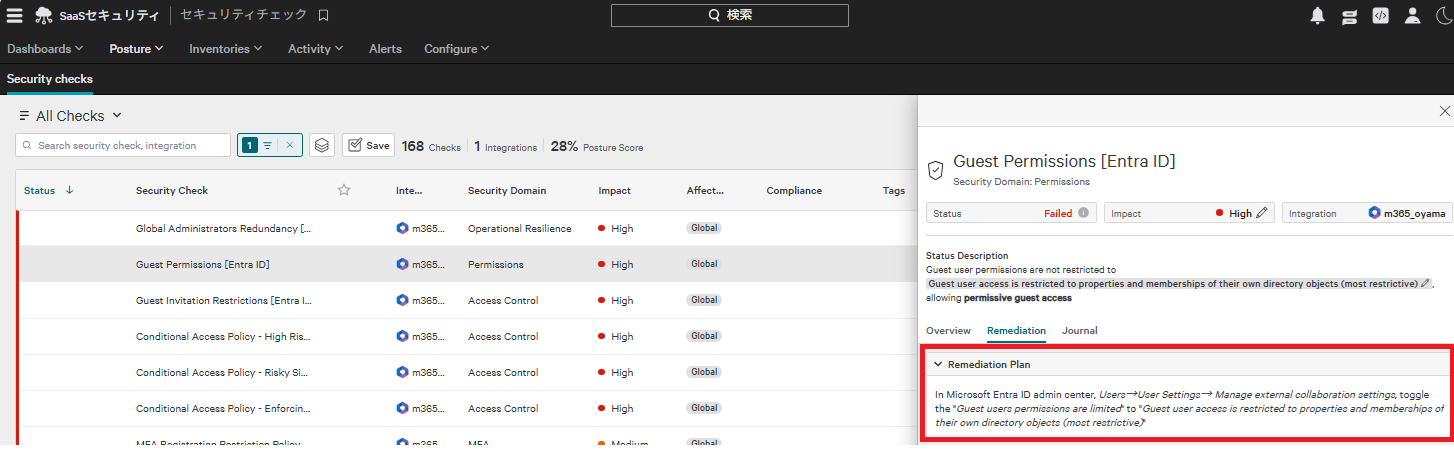The width and height of the screenshot is (1454, 460).
Task: Open the Journal tab
Action: click(1079, 330)
